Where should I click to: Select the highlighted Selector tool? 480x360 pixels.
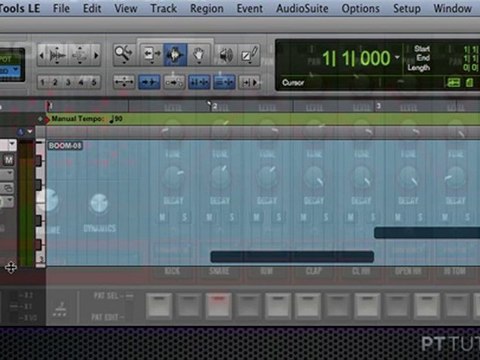175,54
